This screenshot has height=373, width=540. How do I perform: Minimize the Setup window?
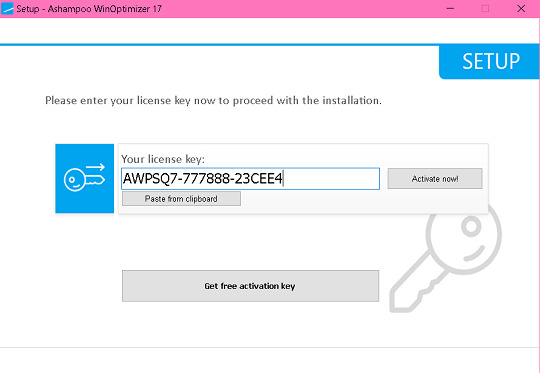click(x=450, y=9)
